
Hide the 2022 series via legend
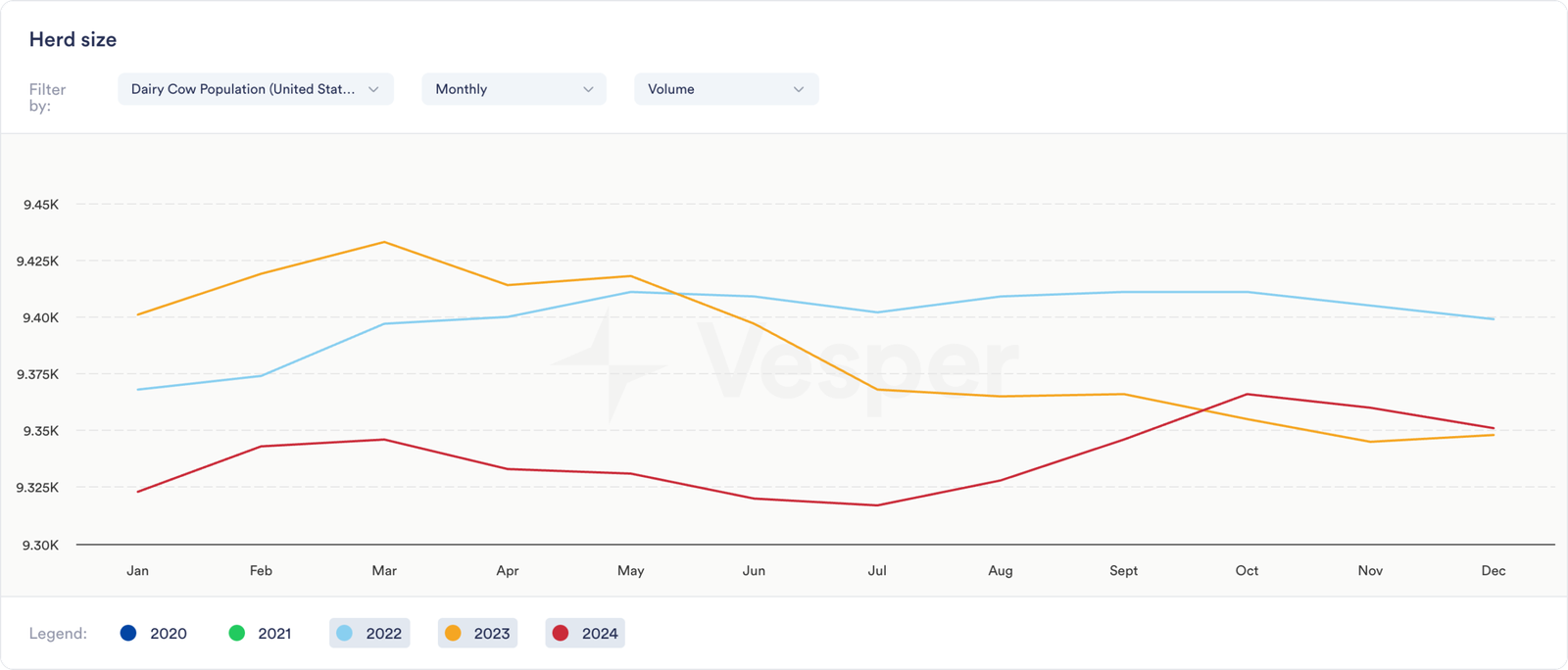pos(369,633)
